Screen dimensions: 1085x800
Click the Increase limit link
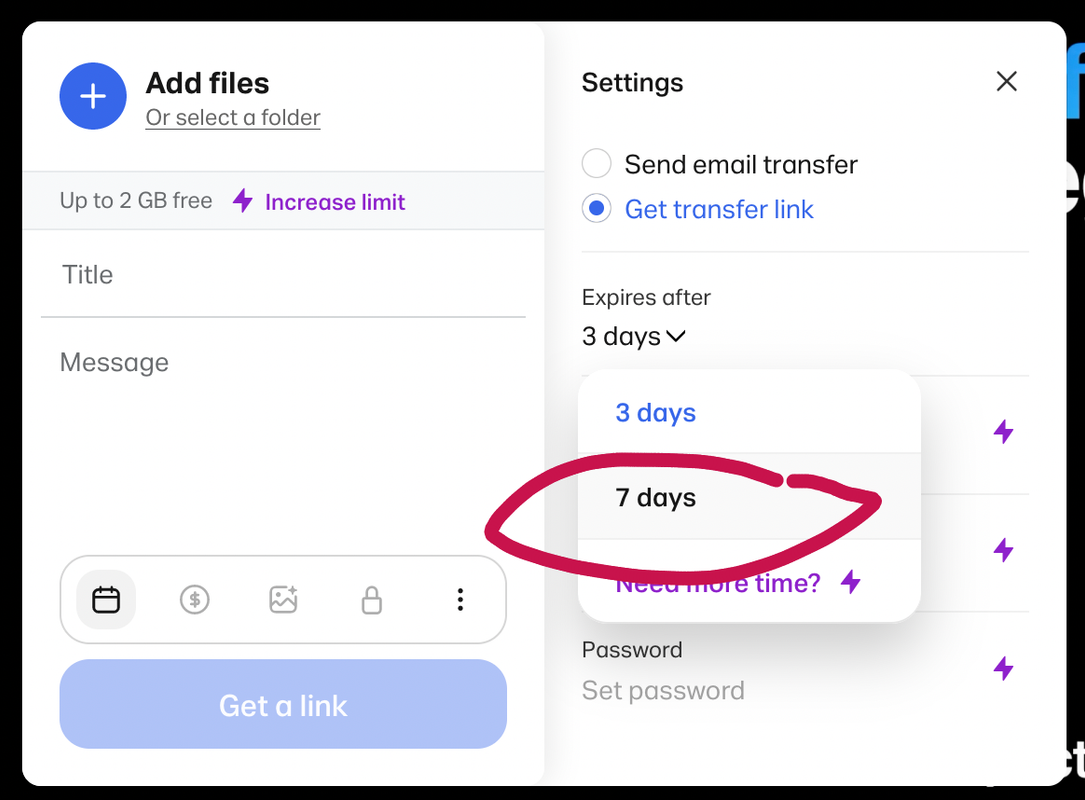point(335,202)
